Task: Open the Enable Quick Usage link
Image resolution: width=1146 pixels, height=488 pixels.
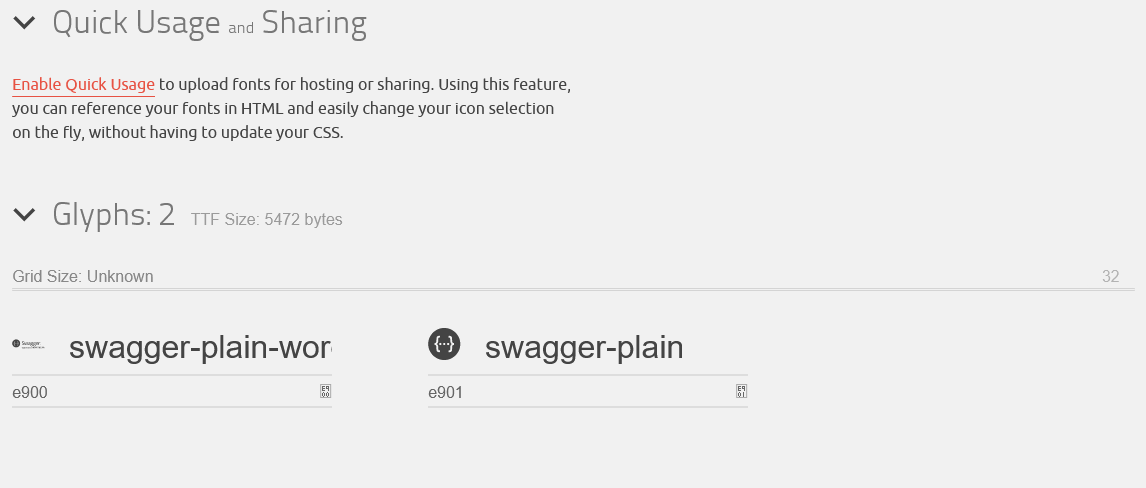Action: 83,84
